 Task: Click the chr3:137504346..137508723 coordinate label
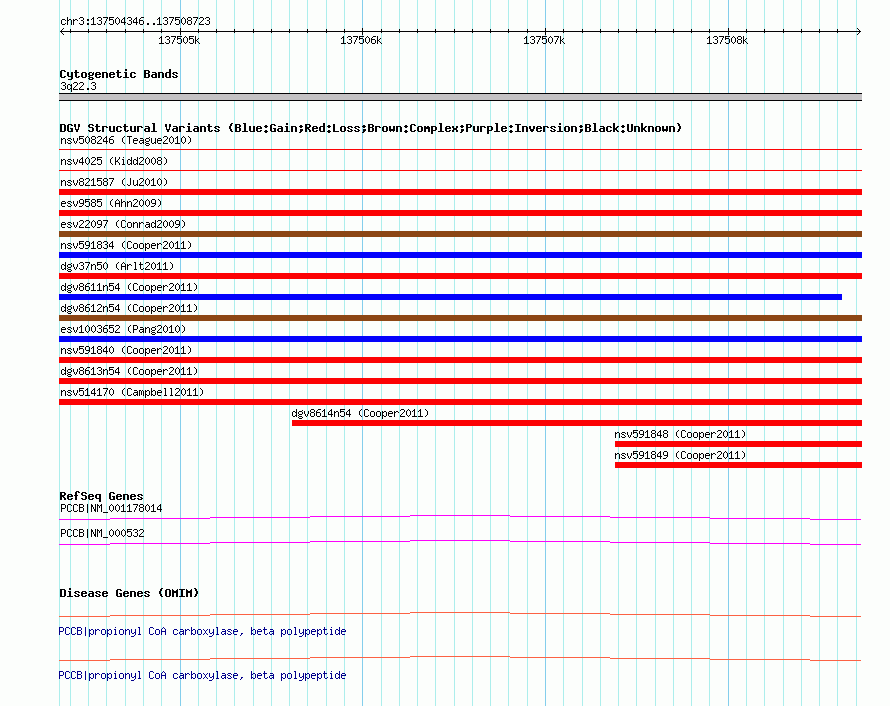135,21
